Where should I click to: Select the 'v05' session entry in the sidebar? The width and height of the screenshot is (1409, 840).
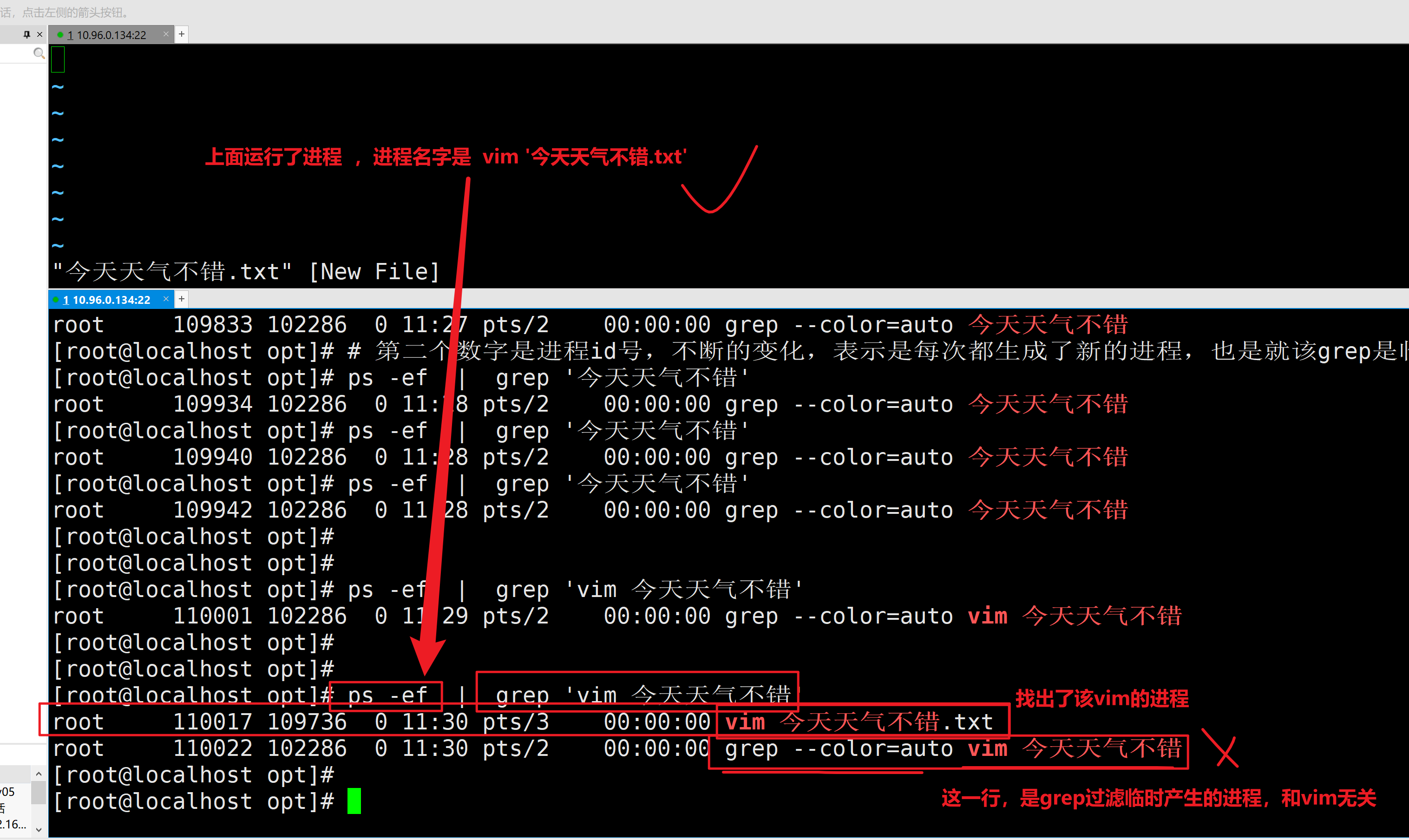[8, 791]
